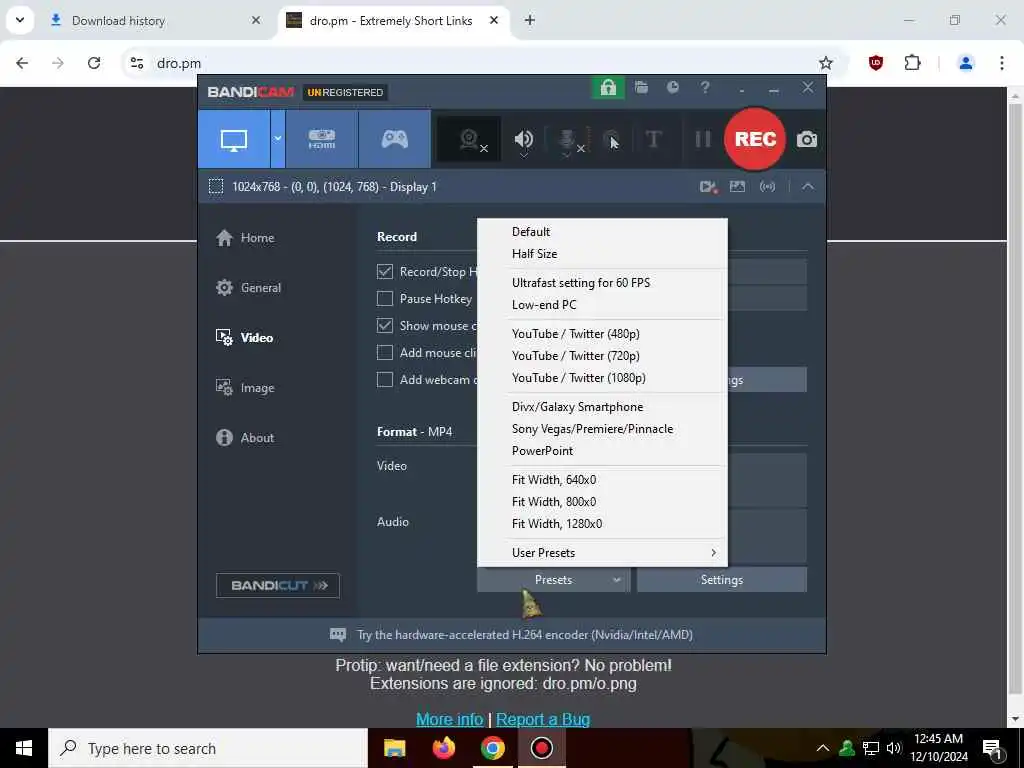This screenshot has width=1024, height=768.
Task: Click the Bandicut promotion button
Action: pos(278,585)
